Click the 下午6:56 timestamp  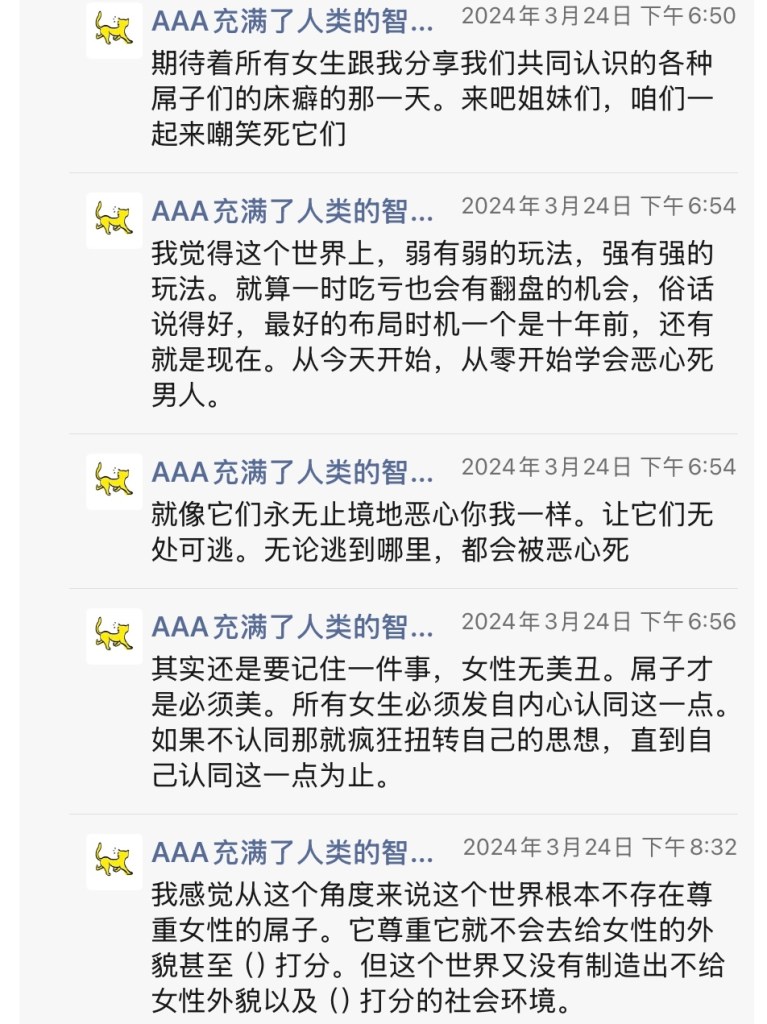(598, 623)
